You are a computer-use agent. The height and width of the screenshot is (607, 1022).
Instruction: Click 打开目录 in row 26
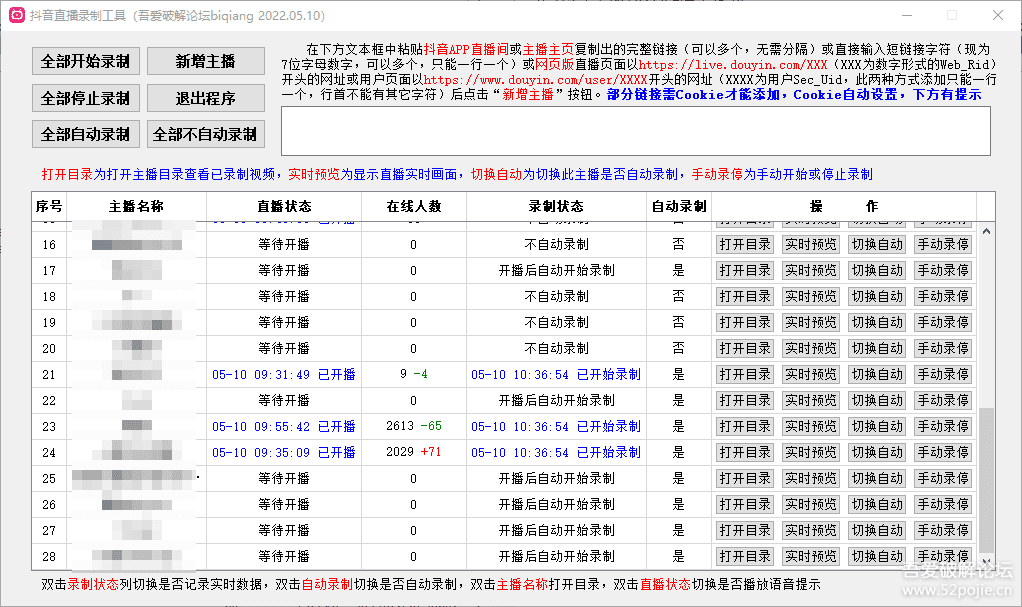coord(744,505)
